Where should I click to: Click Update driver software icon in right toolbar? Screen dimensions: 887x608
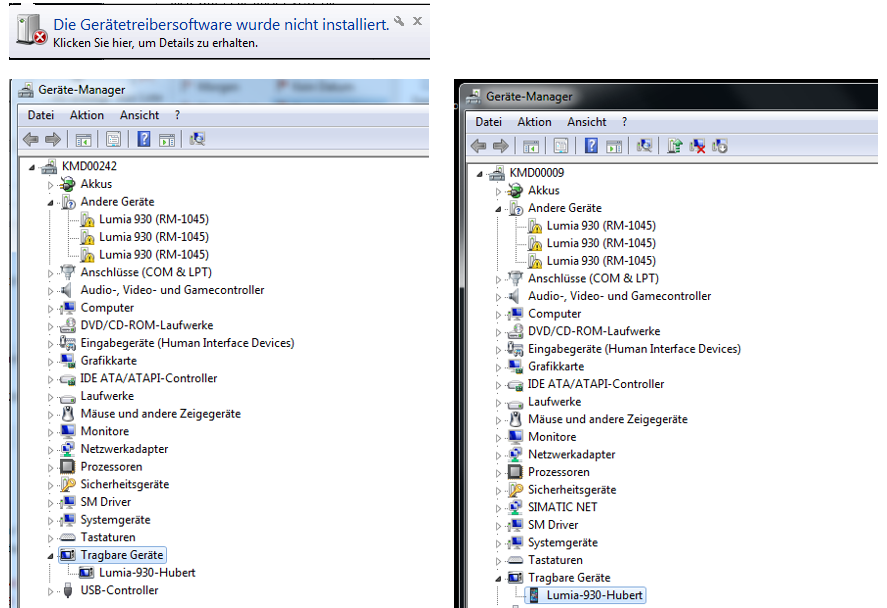pos(675,146)
